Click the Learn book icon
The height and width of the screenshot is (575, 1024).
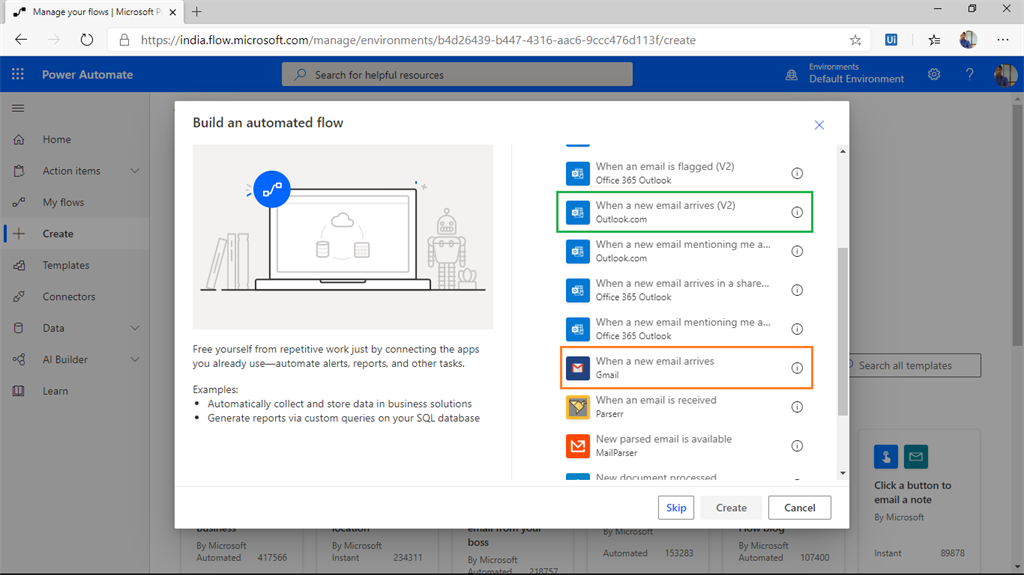pyautogui.click(x=19, y=391)
